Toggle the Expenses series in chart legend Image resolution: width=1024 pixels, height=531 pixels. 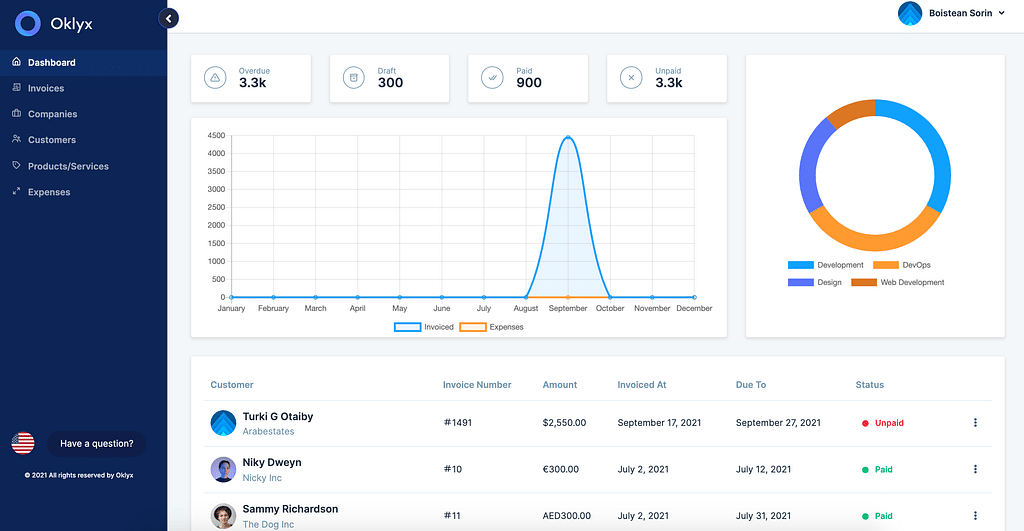(x=491, y=327)
